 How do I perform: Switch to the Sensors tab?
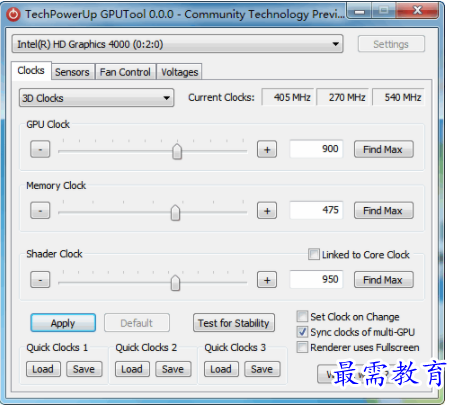tap(72, 72)
